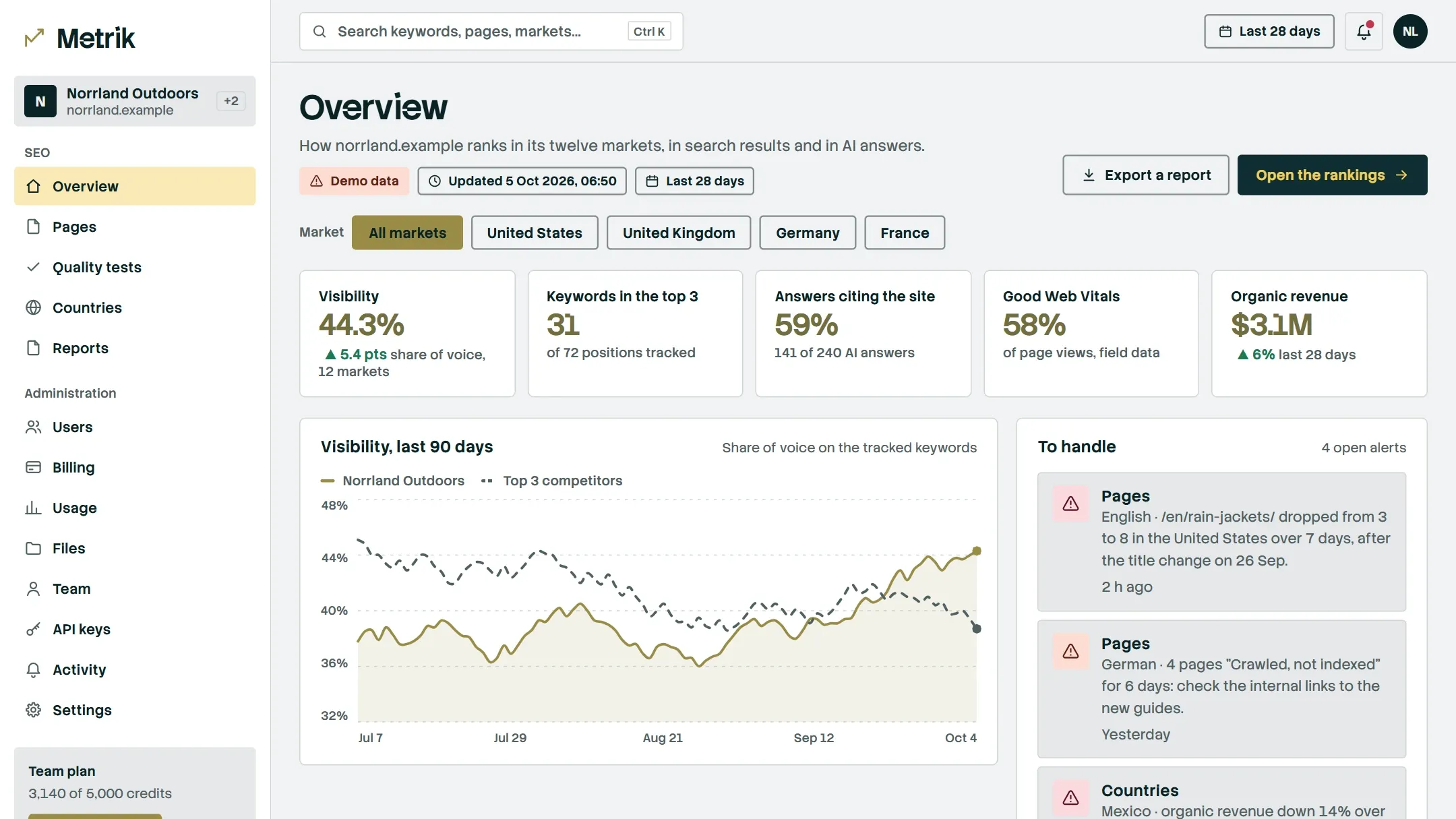Screen dimensions: 1456x819
Task: Select the All markets filter
Action: [407, 233]
